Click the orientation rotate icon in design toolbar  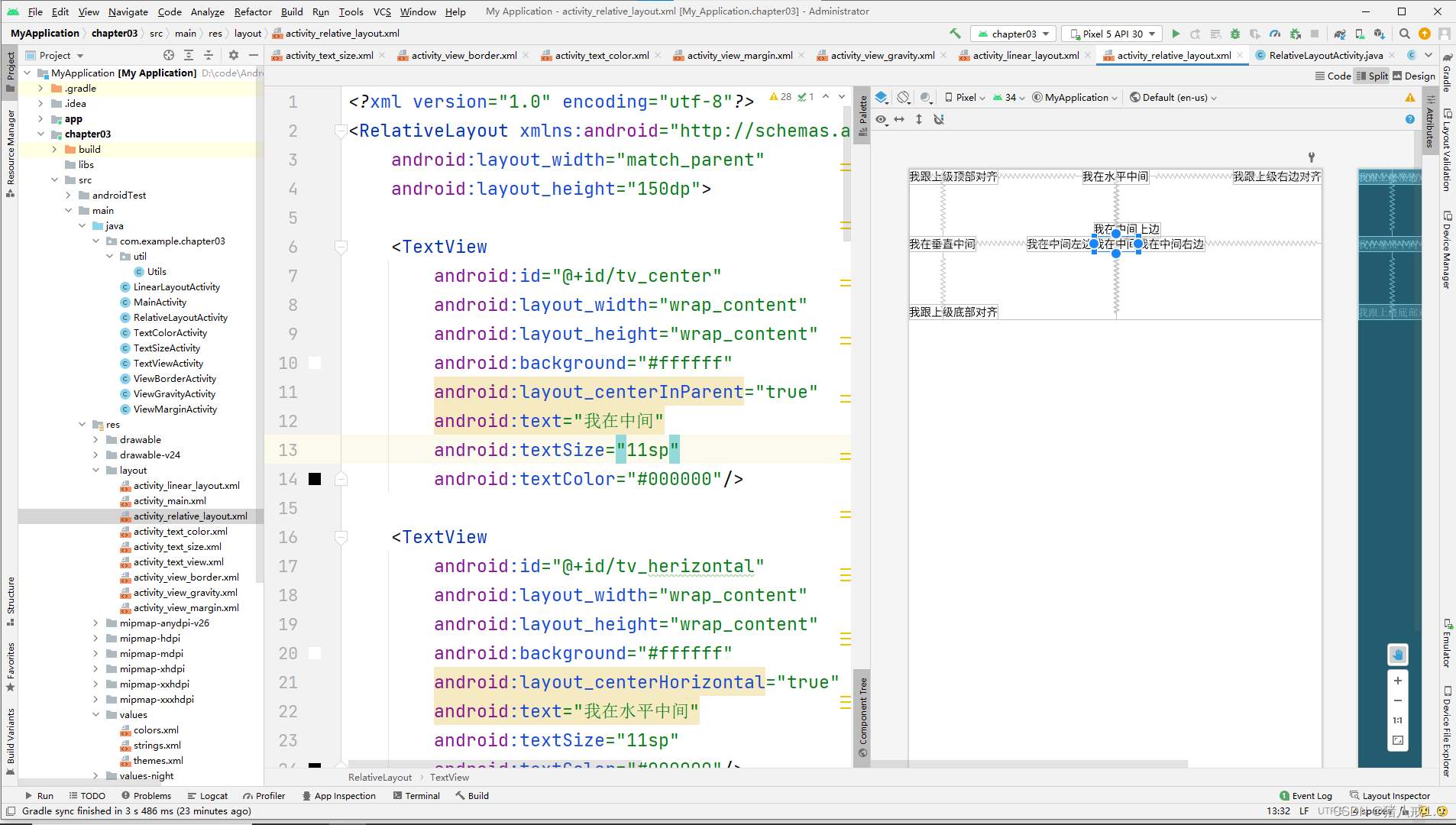click(904, 97)
